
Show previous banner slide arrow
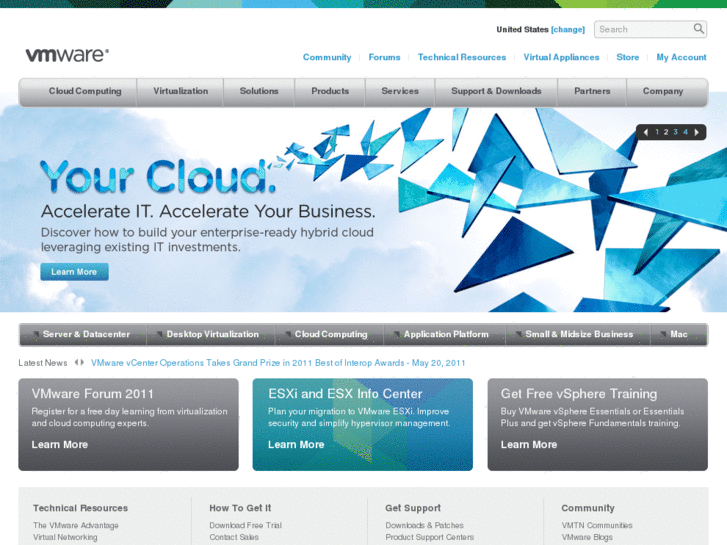pyautogui.click(x=645, y=132)
